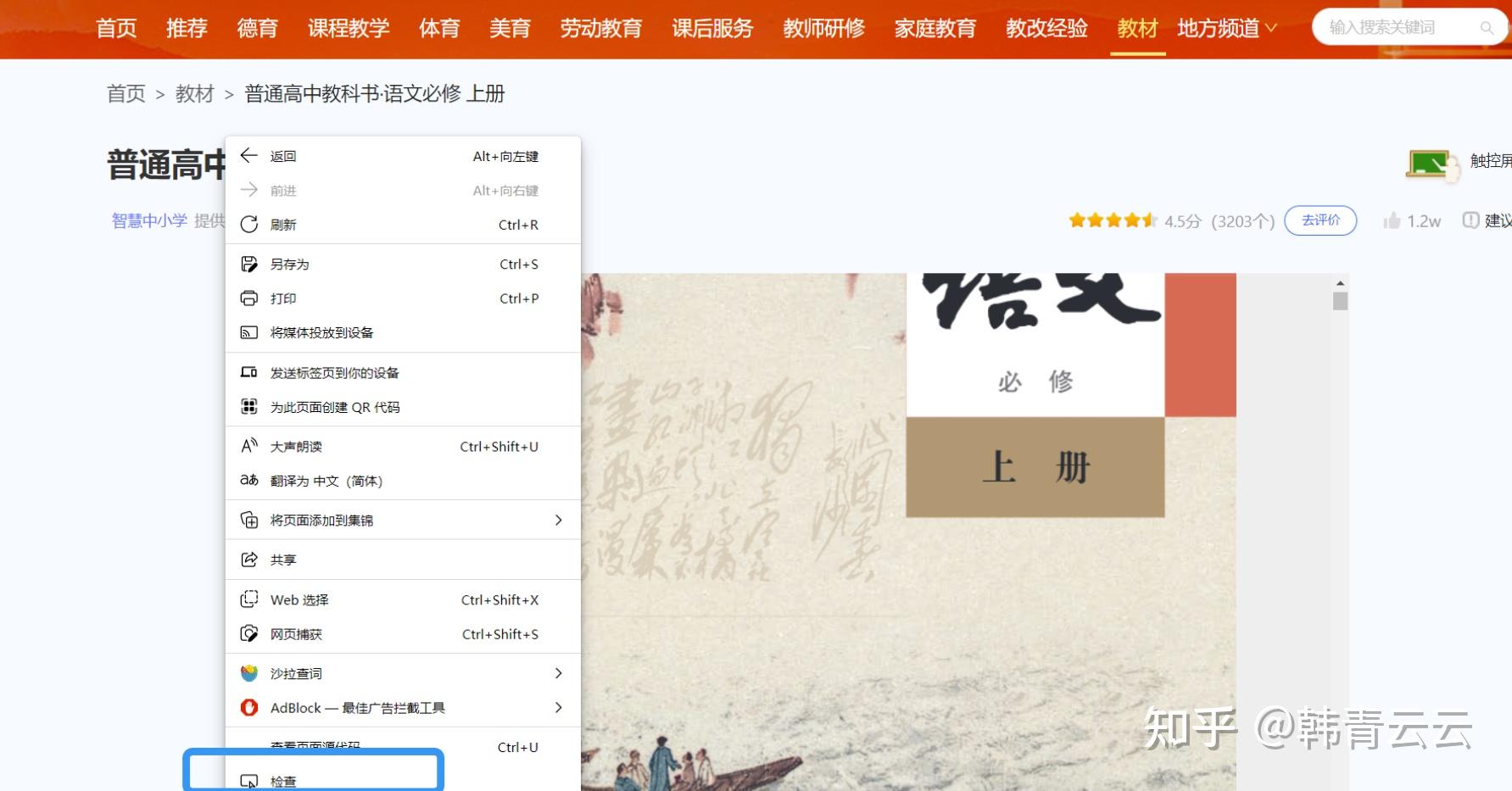Click the 语文必修上册 textbook cover image

(908, 532)
